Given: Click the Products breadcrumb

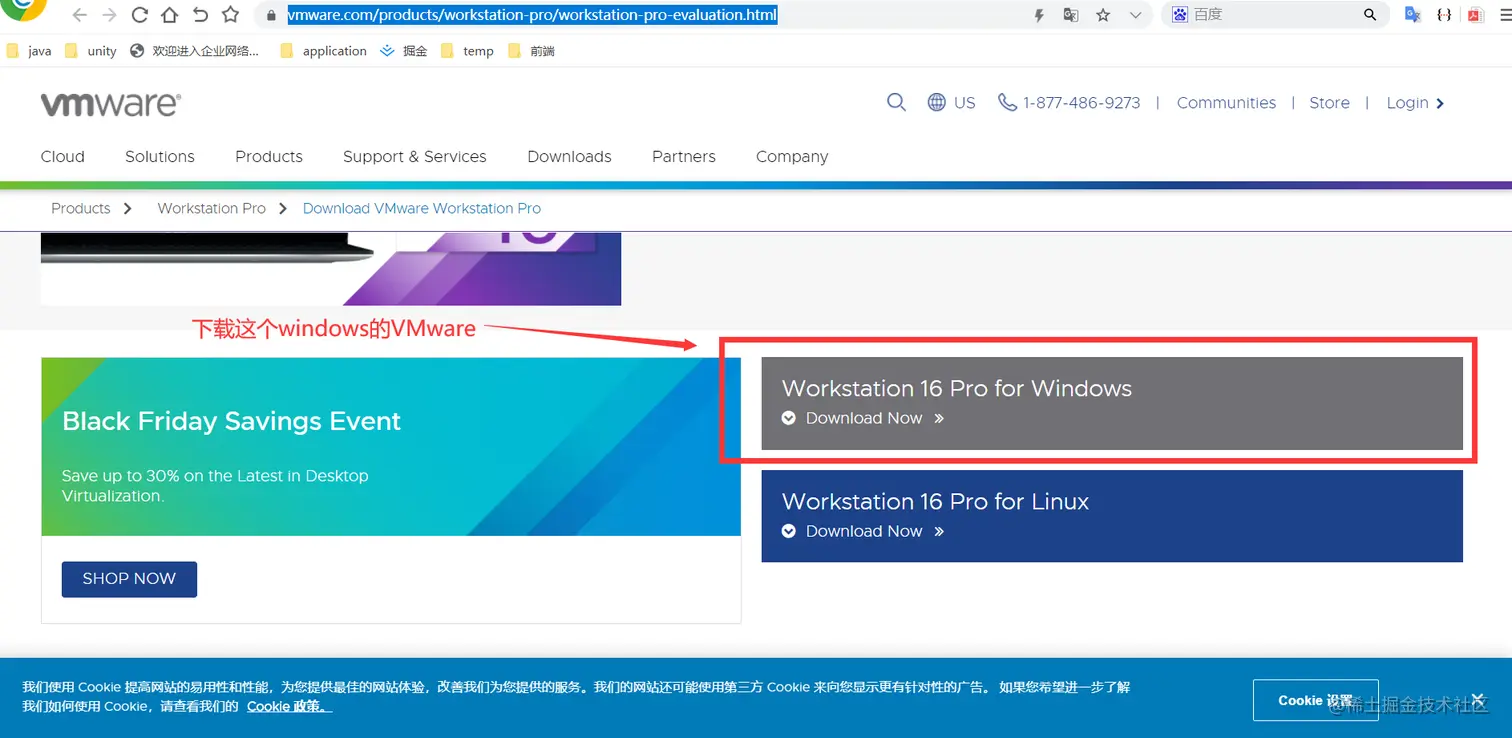Looking at the screenshot, I should 81,208.
